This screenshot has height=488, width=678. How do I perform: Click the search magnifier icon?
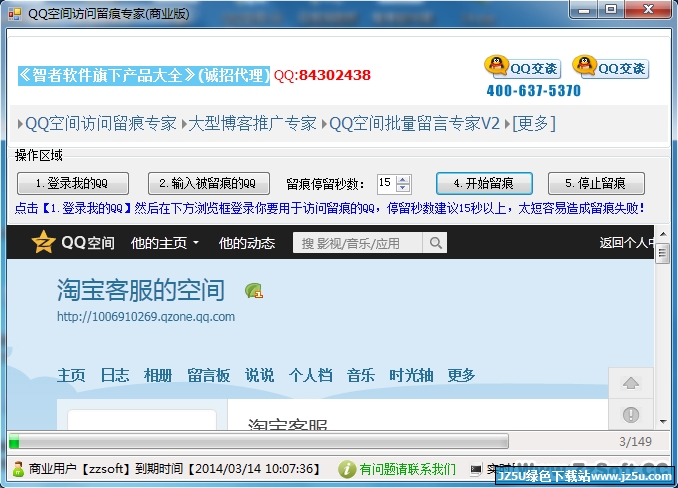click(435, 243)
